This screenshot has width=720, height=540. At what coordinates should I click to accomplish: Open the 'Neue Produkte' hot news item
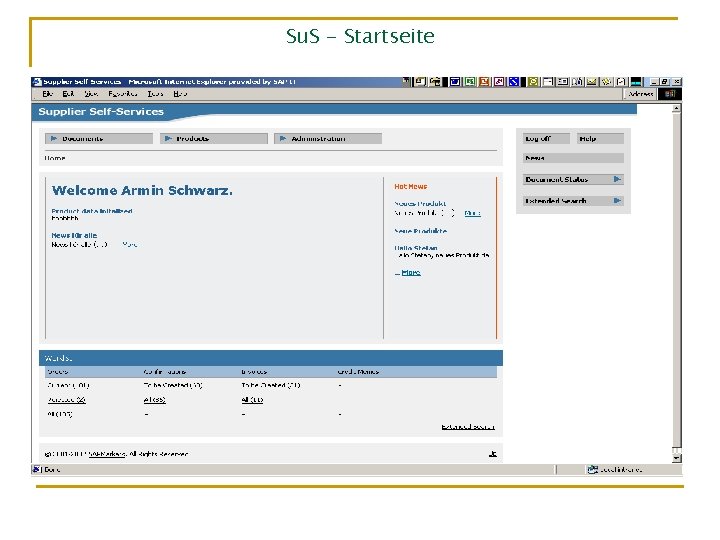coord(421,231)
